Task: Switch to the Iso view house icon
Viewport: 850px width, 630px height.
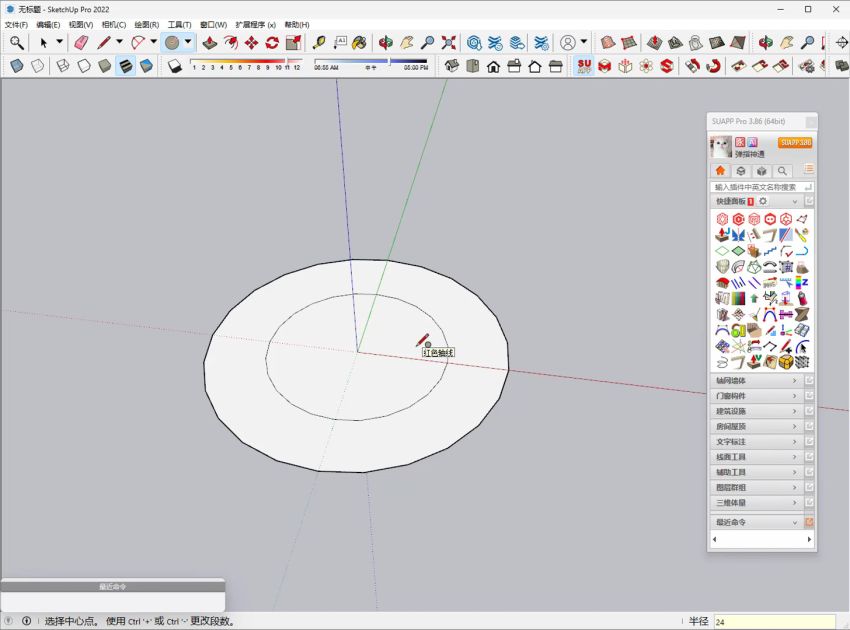Action: (x=452, y=66)
